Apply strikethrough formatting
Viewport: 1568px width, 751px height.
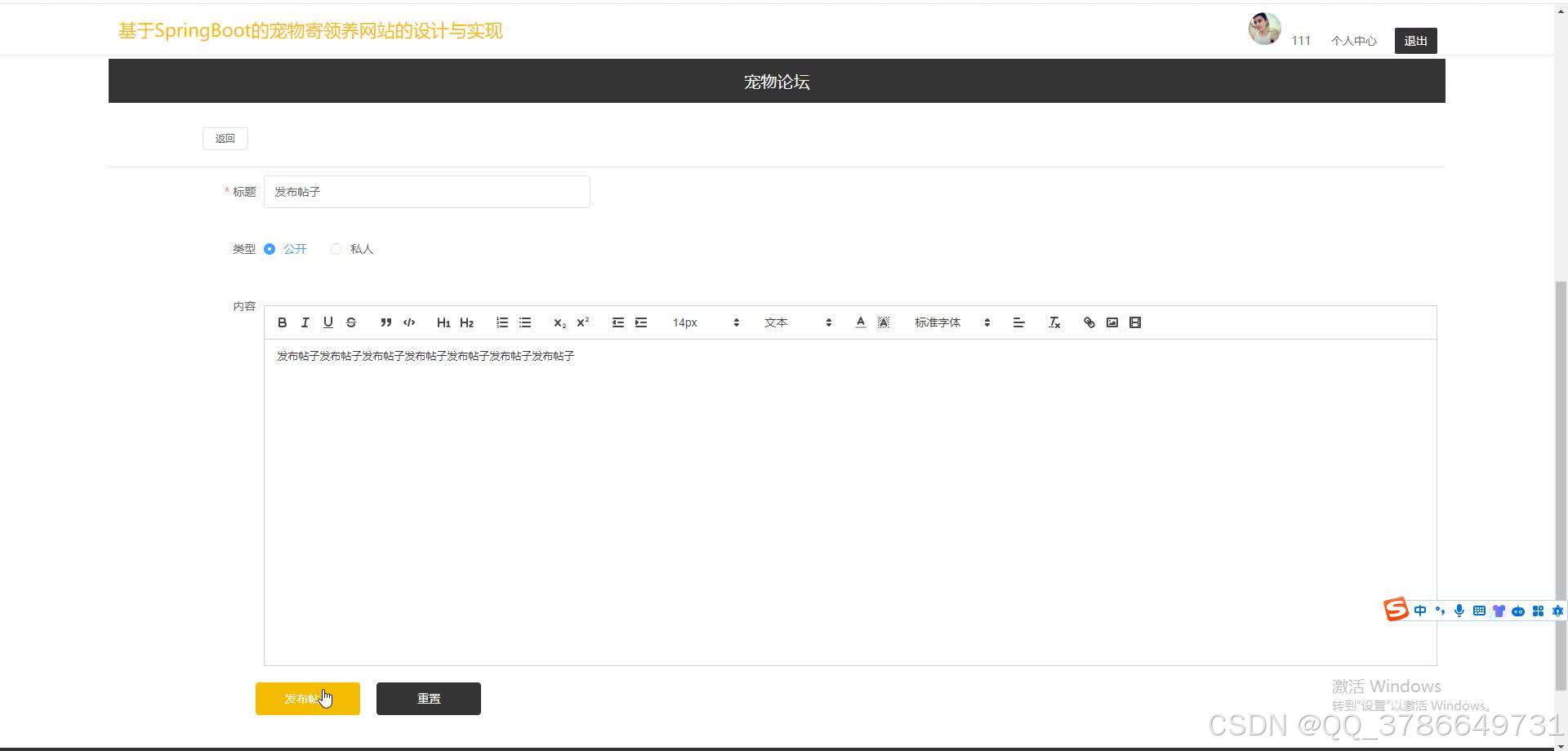pyautogui.click(x=350, y=322)
